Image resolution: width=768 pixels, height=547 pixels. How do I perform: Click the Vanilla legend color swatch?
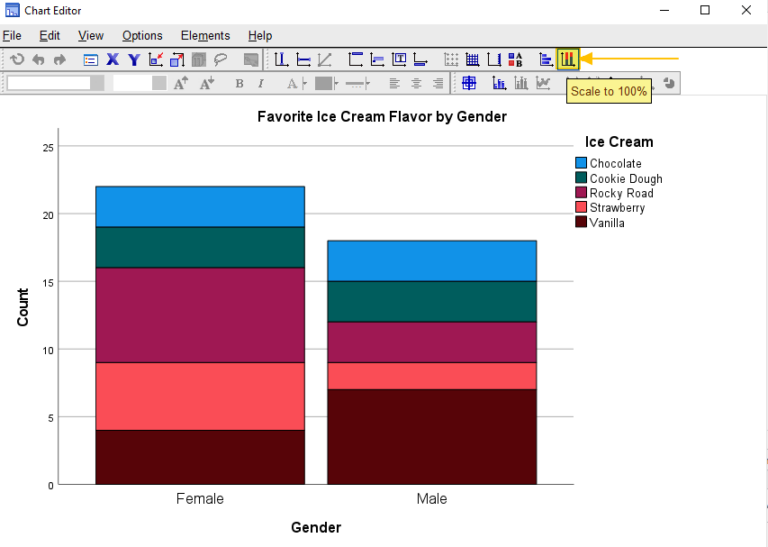pyautogui.click(x=581, y=221)
